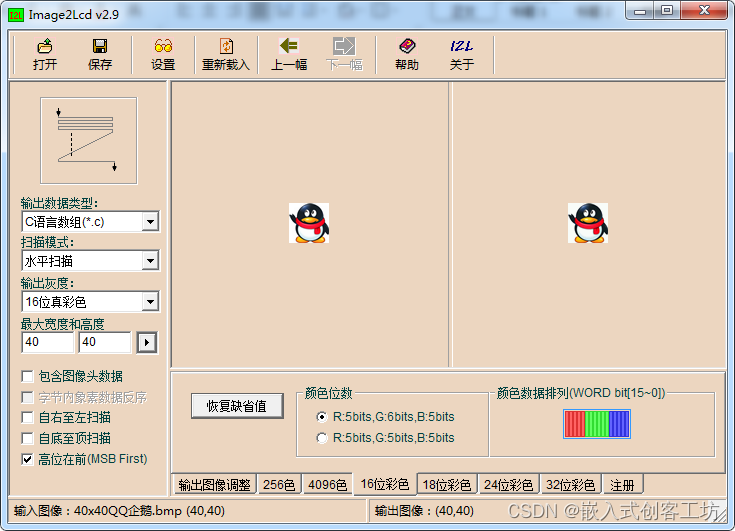Switch to 4096色 tab
The width and height of the screenshot is (735, 531).
(x=327, y=485)
